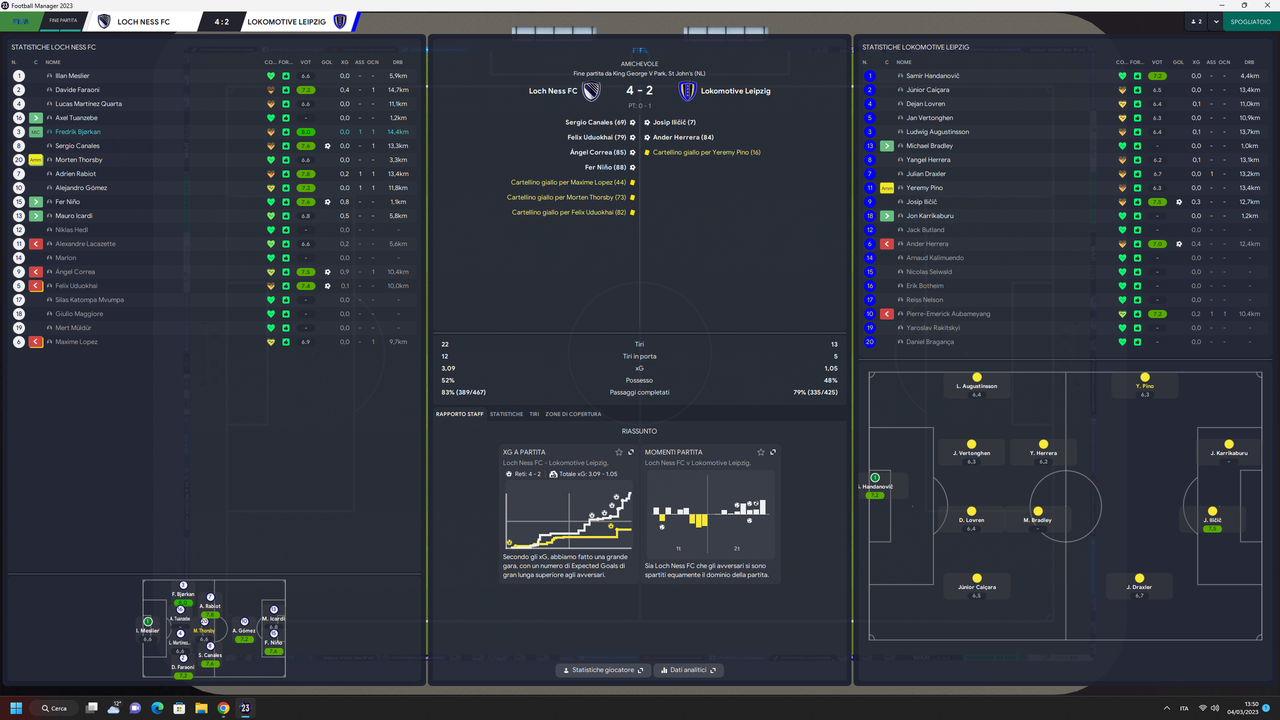Open Dati analitici panel
This screenshot has width=1280, height=720.
688,670
